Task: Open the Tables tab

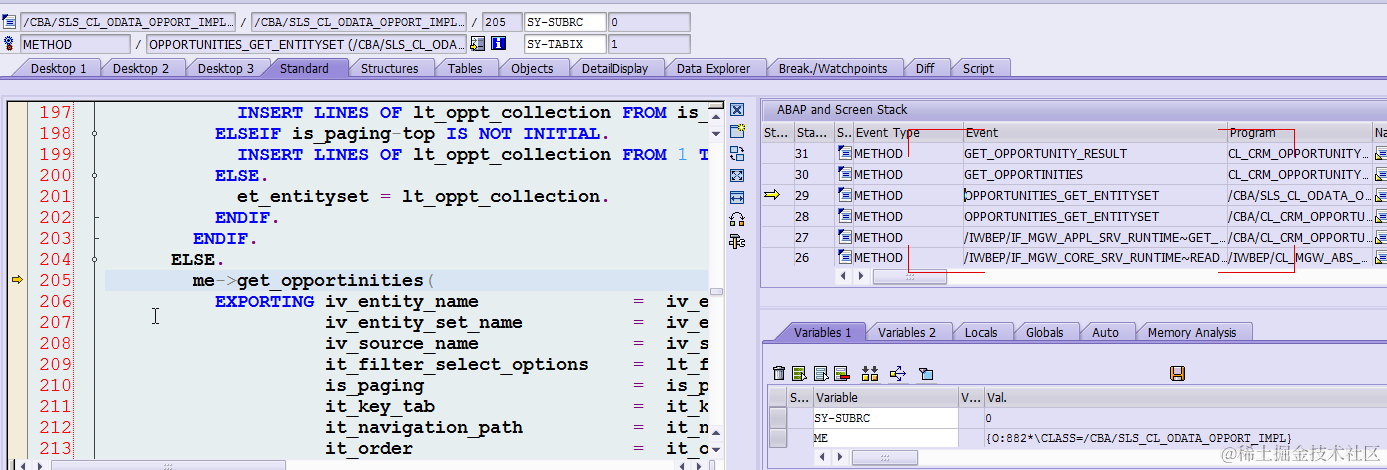Action: (465, 68)
